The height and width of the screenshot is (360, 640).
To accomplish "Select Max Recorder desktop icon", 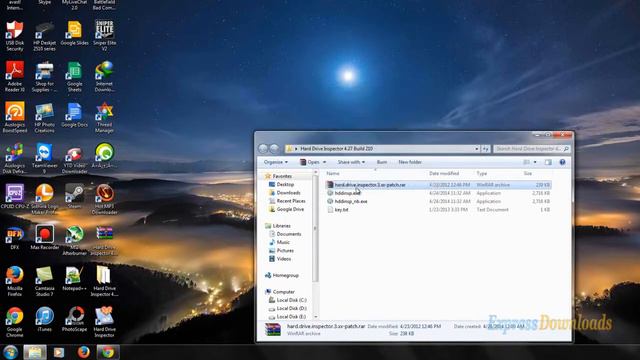I will click(x=44, y=238).
